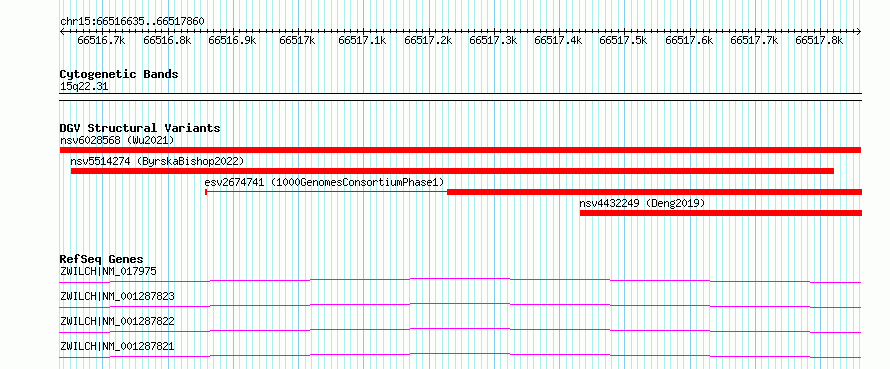Click the 66517.5k ruler tick label
Screen dimensions: 890x369
click(624, 40)
